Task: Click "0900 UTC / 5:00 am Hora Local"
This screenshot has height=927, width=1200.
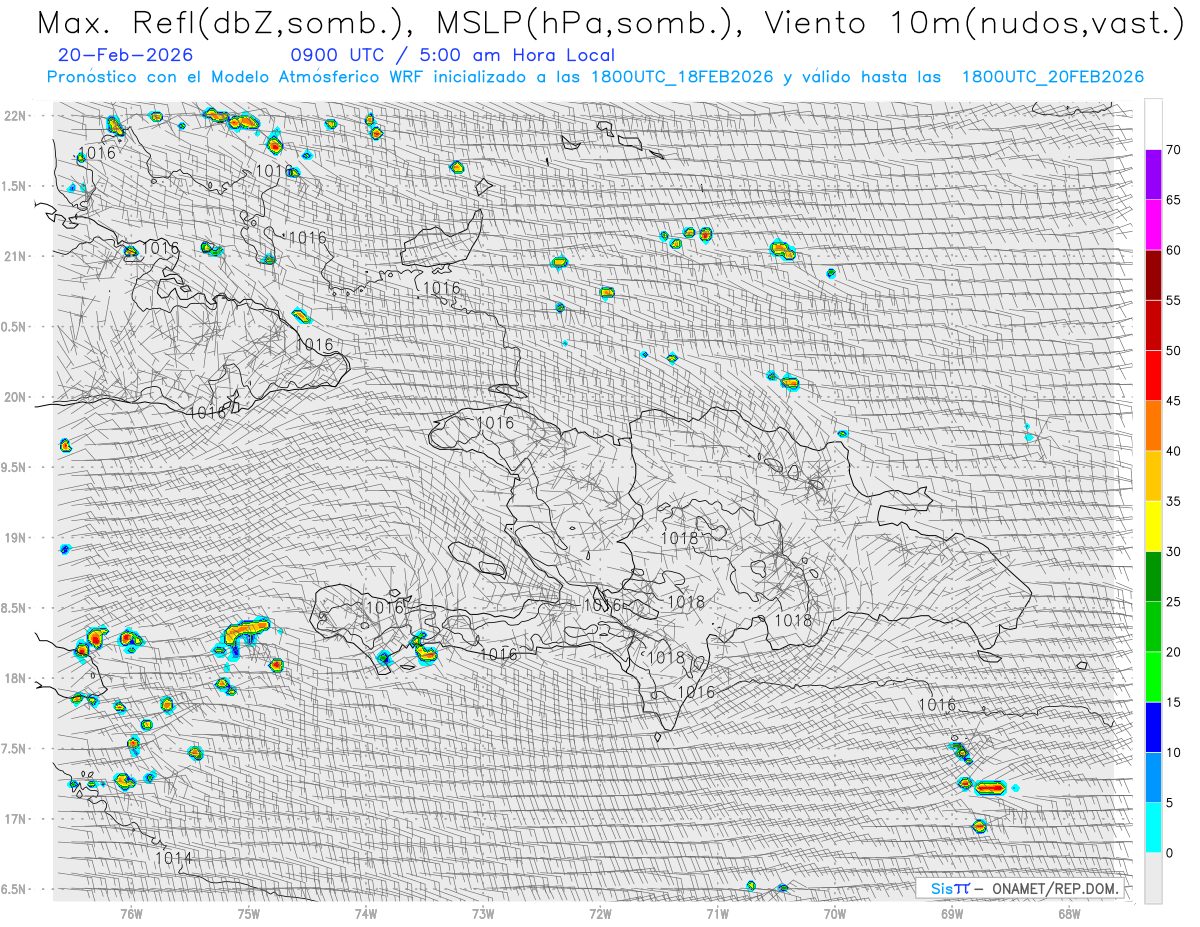Action: 452,55
